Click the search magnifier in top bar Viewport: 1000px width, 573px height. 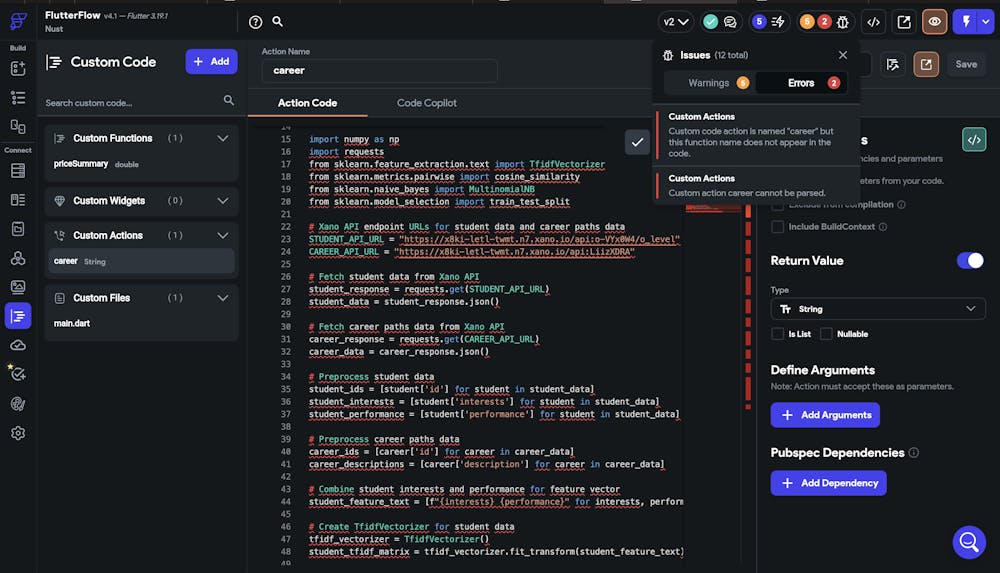277,22
